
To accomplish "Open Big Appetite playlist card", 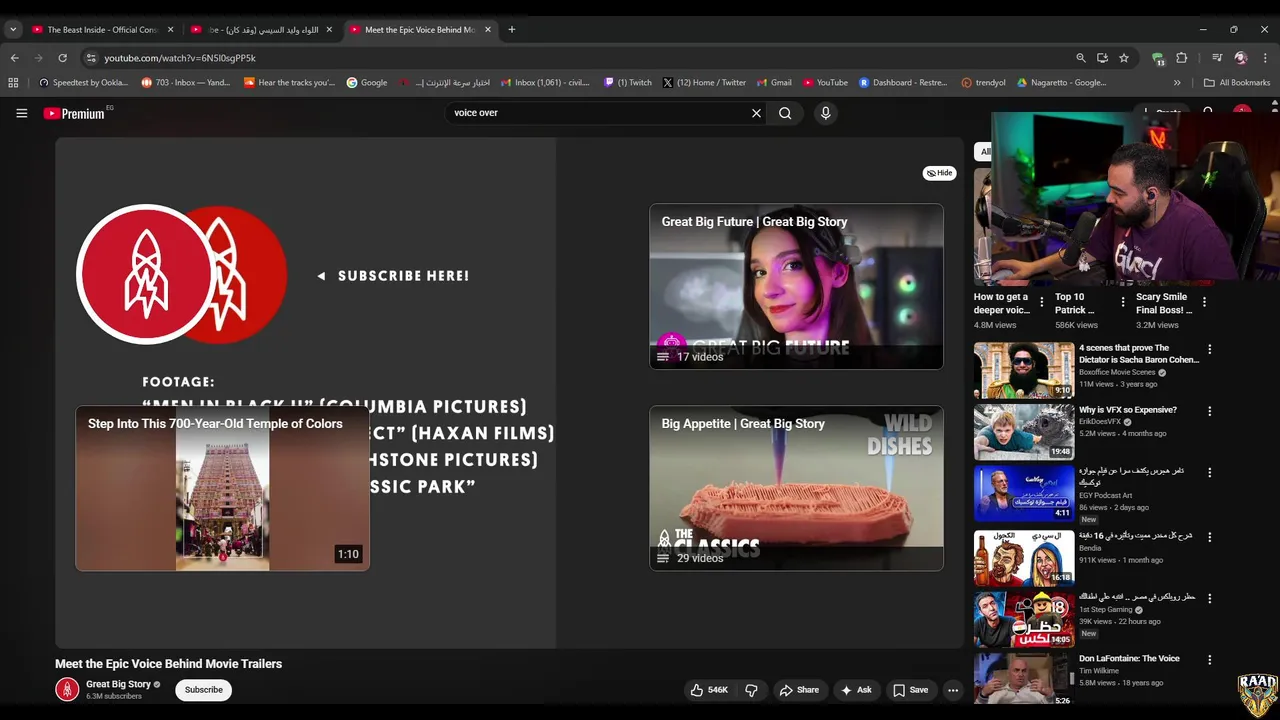I will point(796,488).
